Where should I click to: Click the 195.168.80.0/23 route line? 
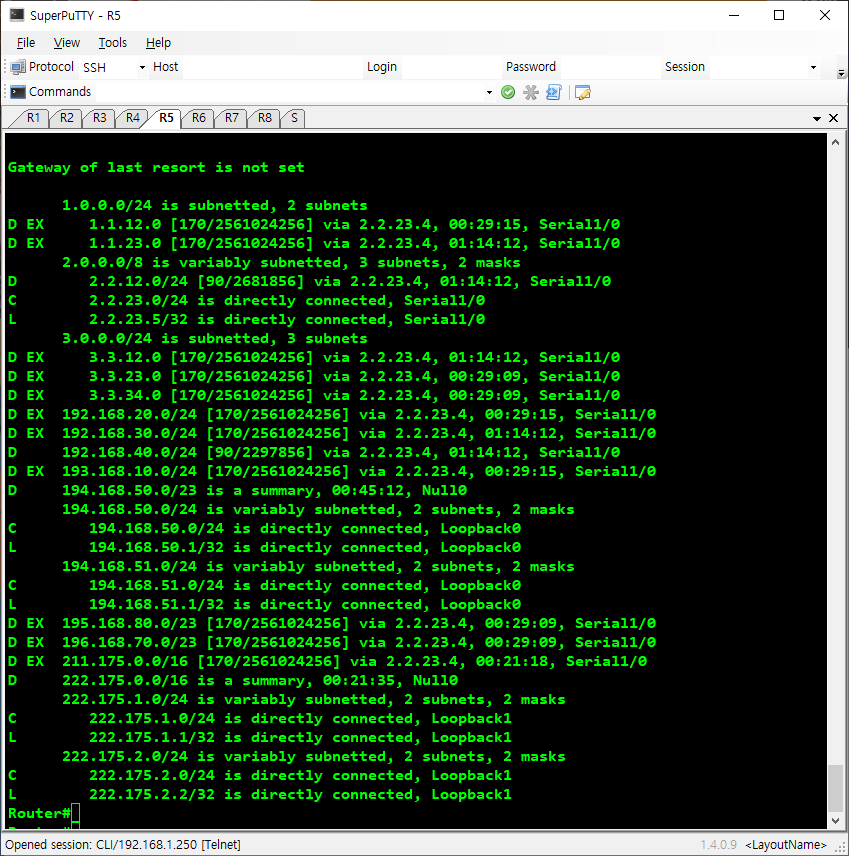coord(332,623)
